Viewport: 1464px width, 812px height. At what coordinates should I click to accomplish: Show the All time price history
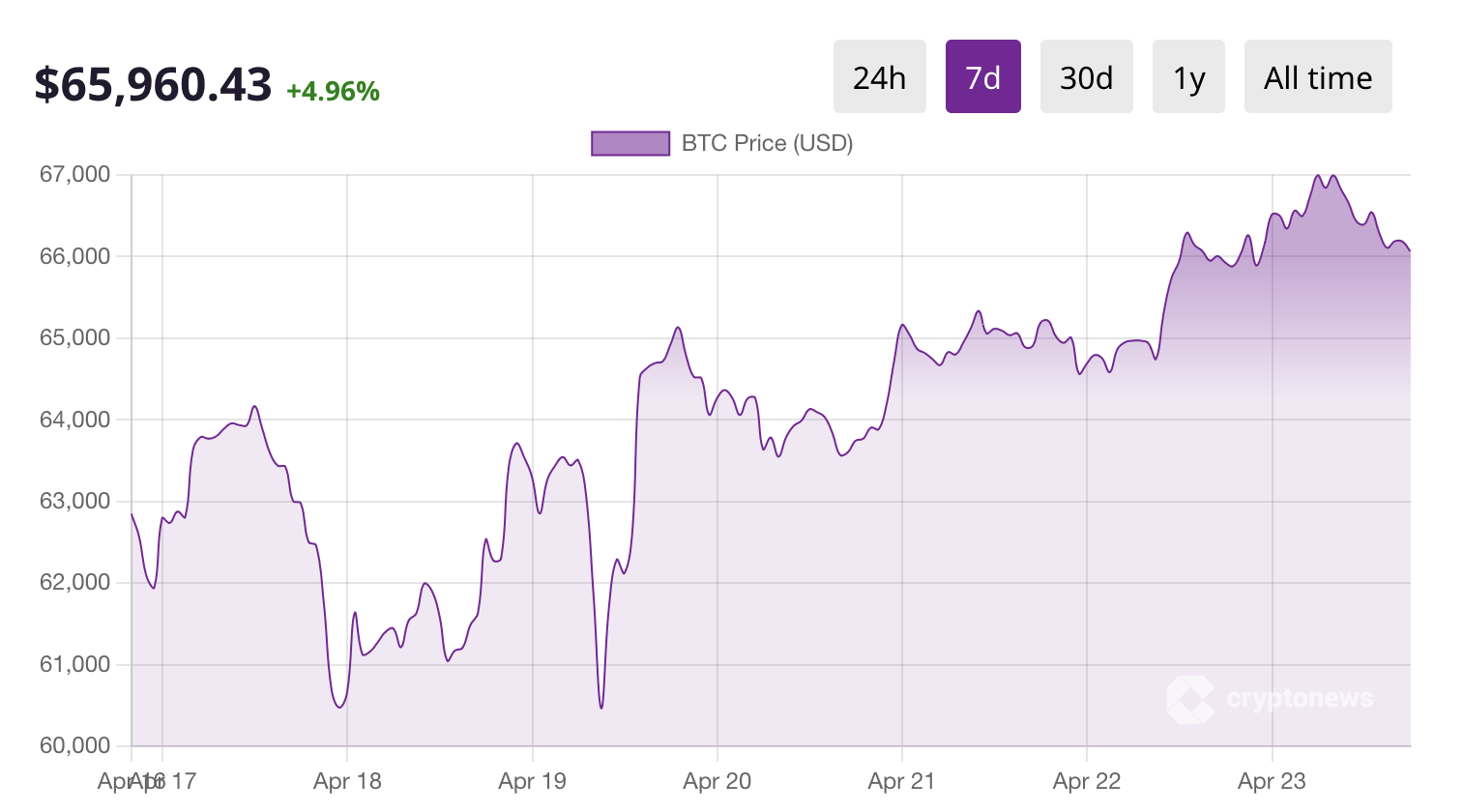tap(1317, 75)
